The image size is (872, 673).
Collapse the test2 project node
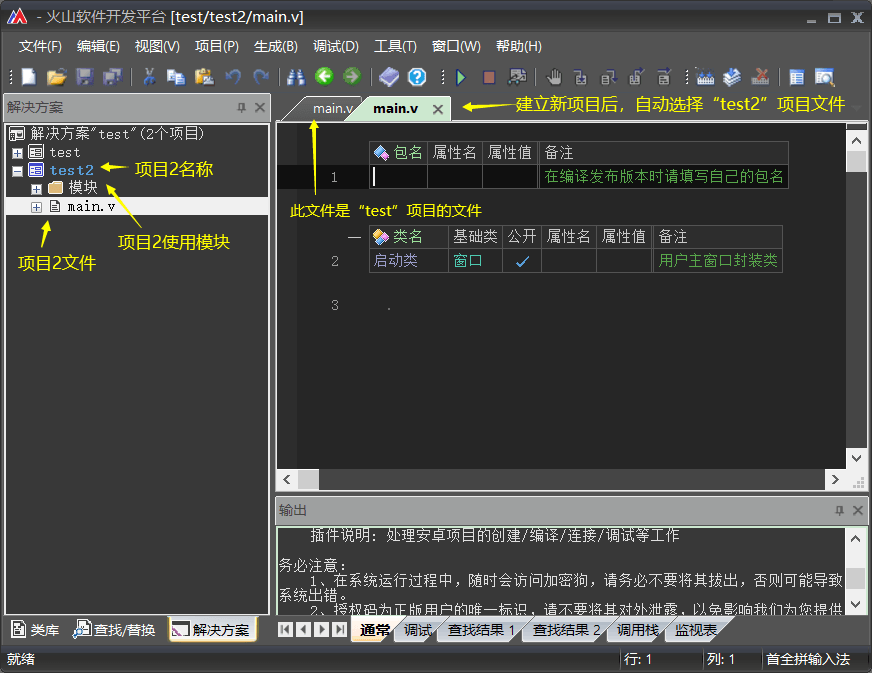point(17,171)
